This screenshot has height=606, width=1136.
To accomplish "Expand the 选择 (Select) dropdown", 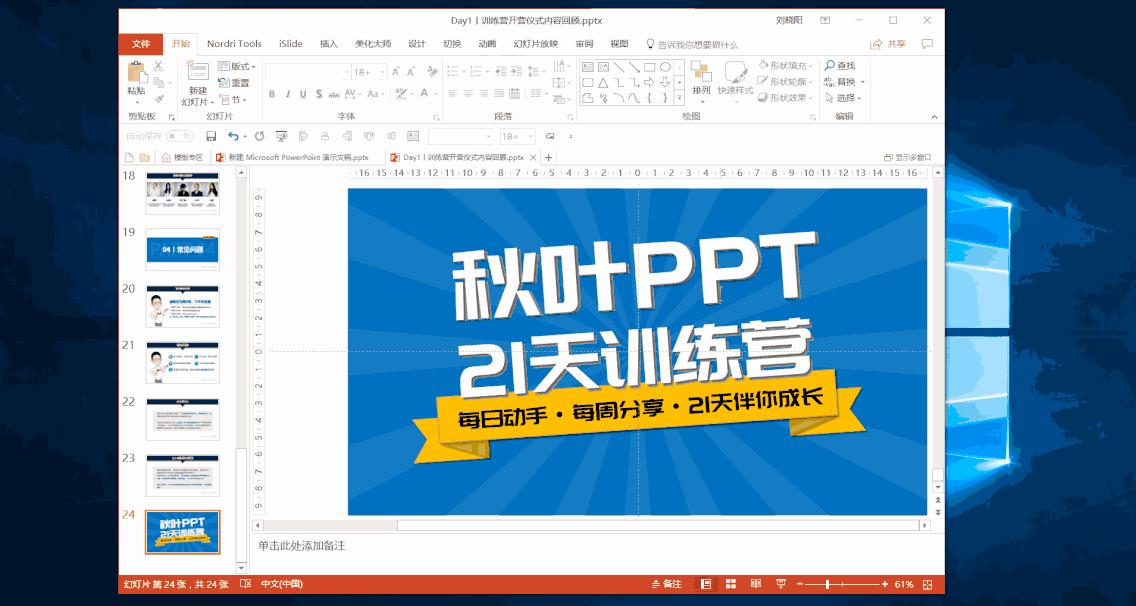I will point(847,98).
